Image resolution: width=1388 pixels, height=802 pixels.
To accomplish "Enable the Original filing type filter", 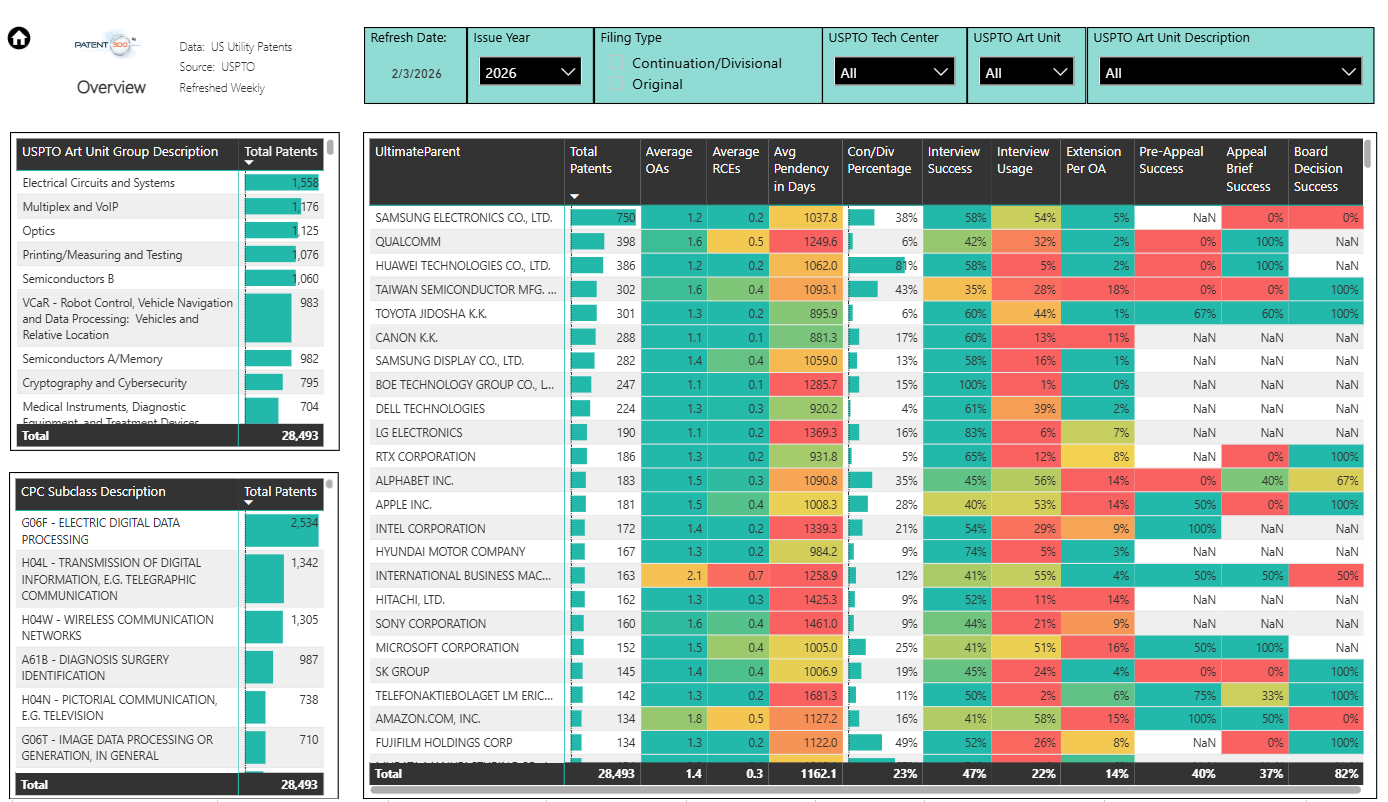I will [x=614, y=84].
